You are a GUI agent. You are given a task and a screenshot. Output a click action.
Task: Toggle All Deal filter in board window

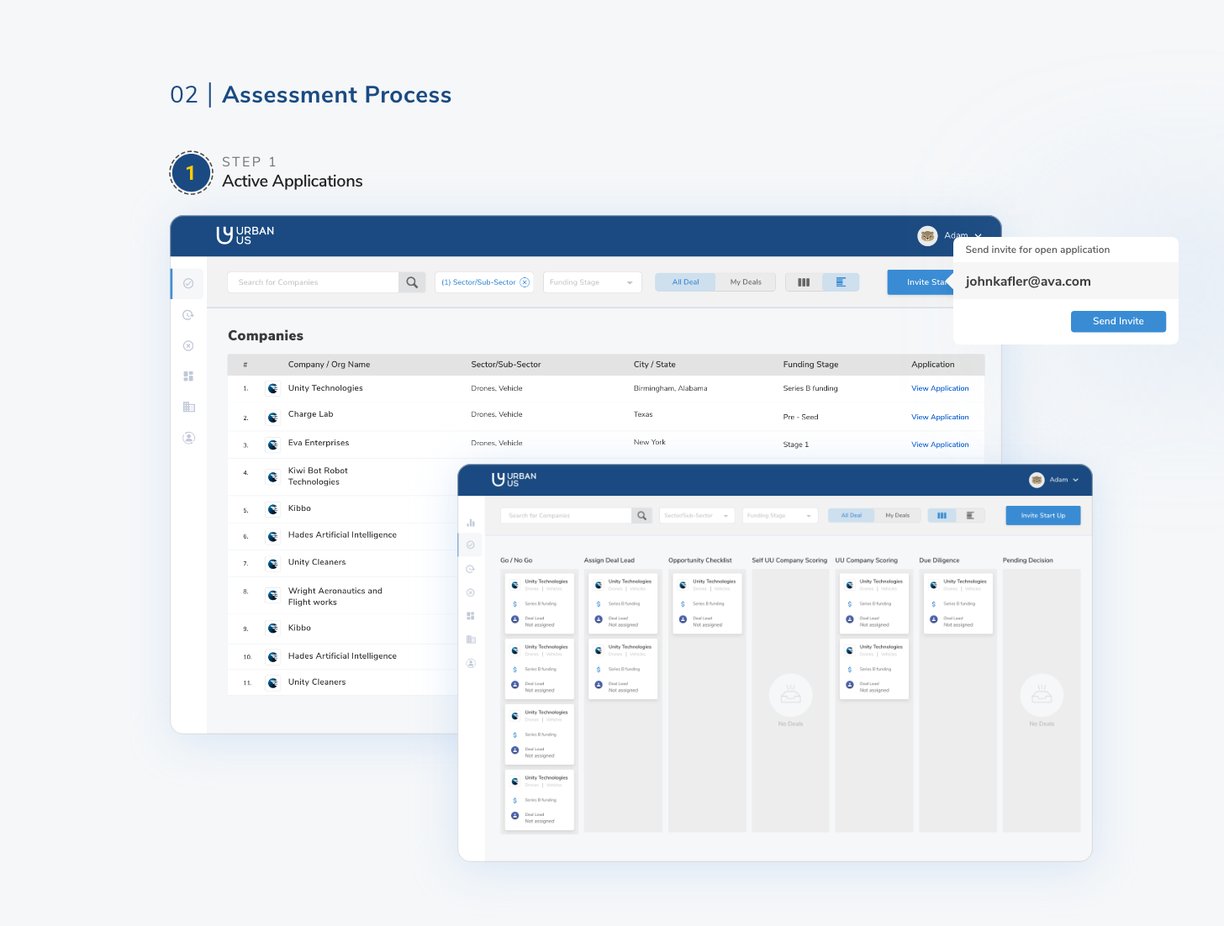pos(851,516)
